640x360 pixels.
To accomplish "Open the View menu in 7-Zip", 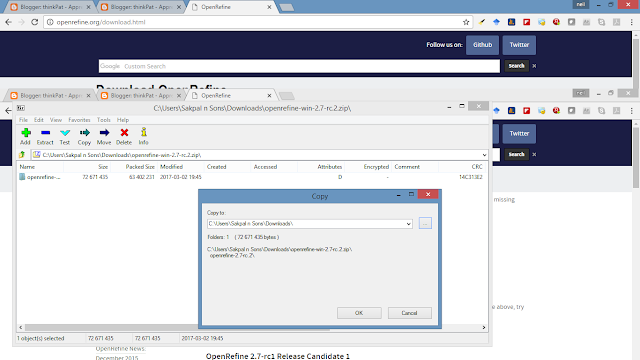I will [x=56, y=120].
